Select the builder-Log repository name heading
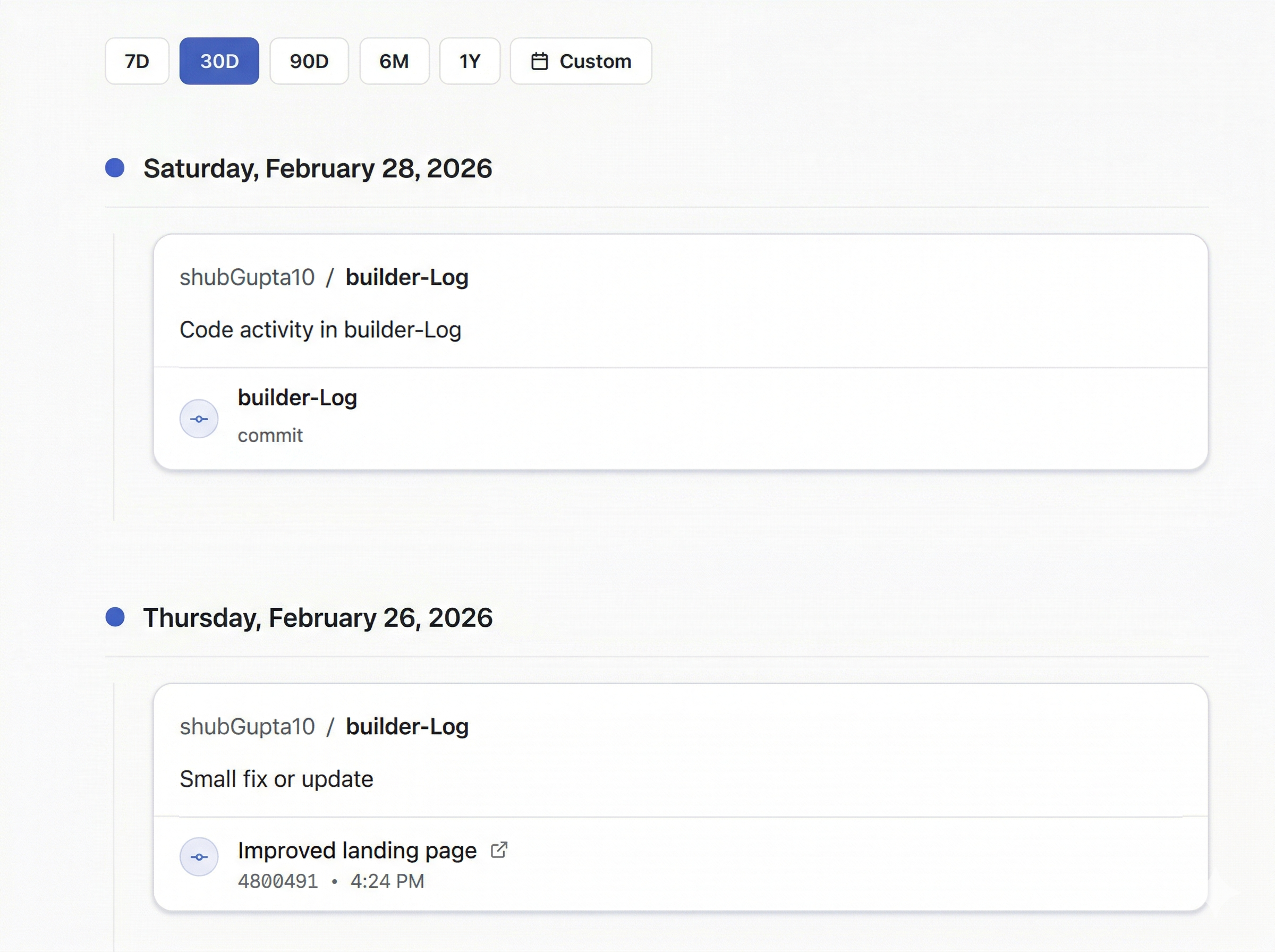Viewport: 1275px width, 952px height. [407, 277]
